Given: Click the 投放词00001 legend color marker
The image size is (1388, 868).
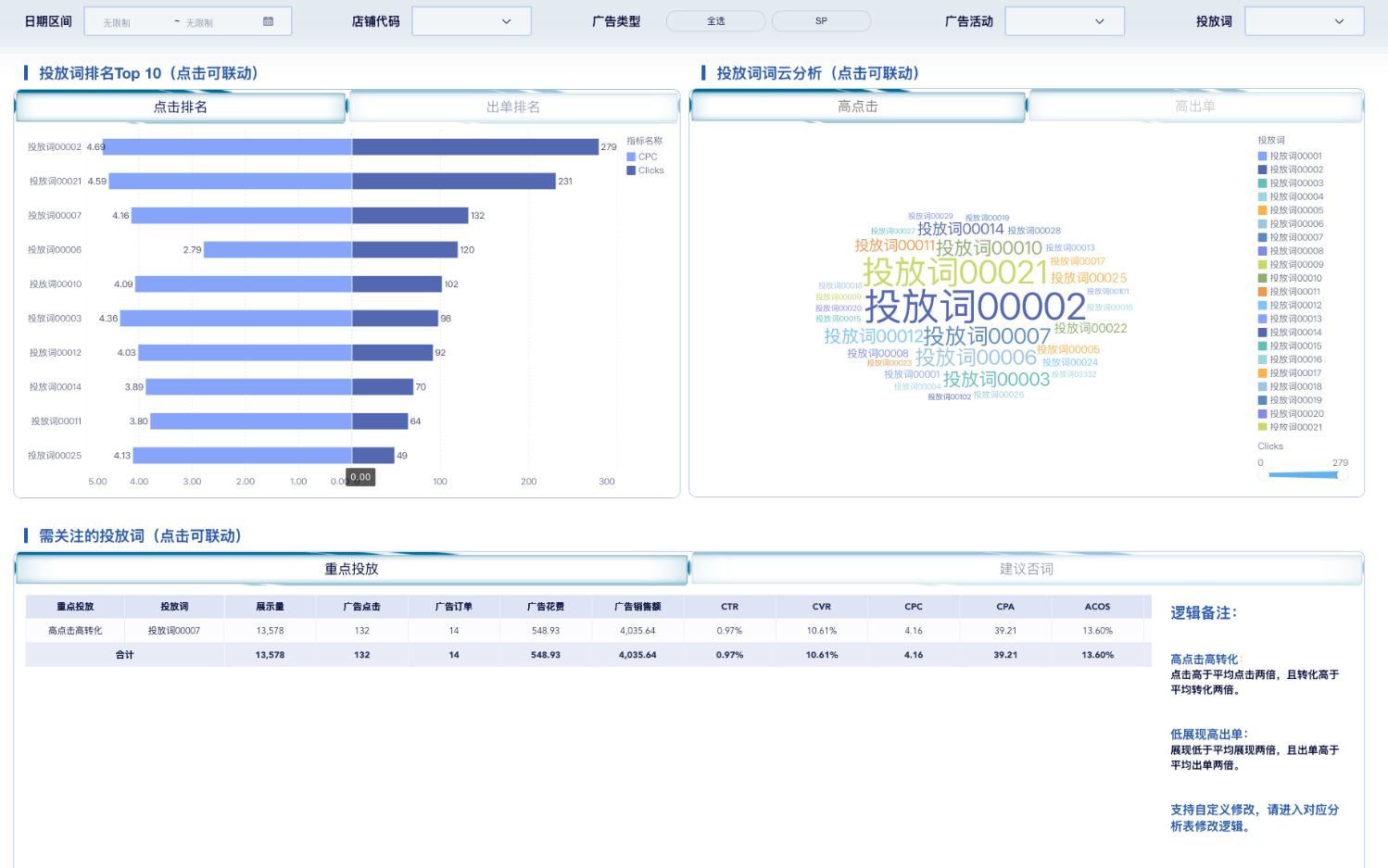Looking at the screenshot, I should tap(1262, 157).
